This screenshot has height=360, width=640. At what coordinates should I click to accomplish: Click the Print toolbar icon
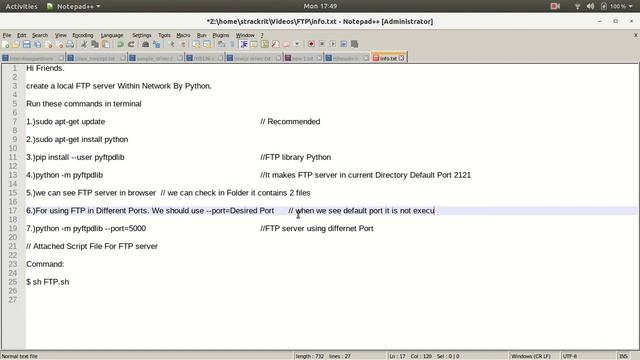[70, 44]
